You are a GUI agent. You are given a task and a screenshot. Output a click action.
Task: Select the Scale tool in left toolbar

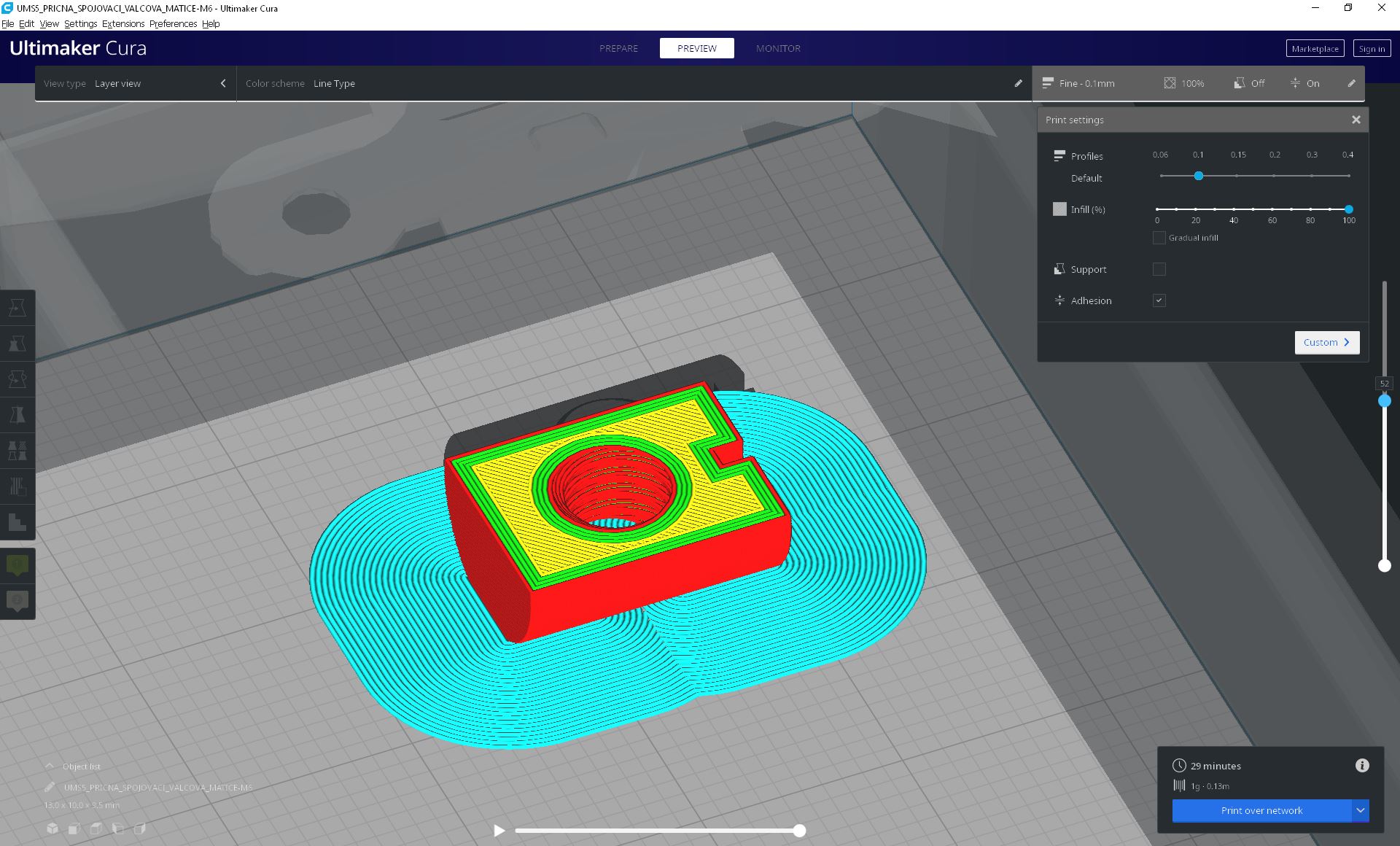coord(17,344)
